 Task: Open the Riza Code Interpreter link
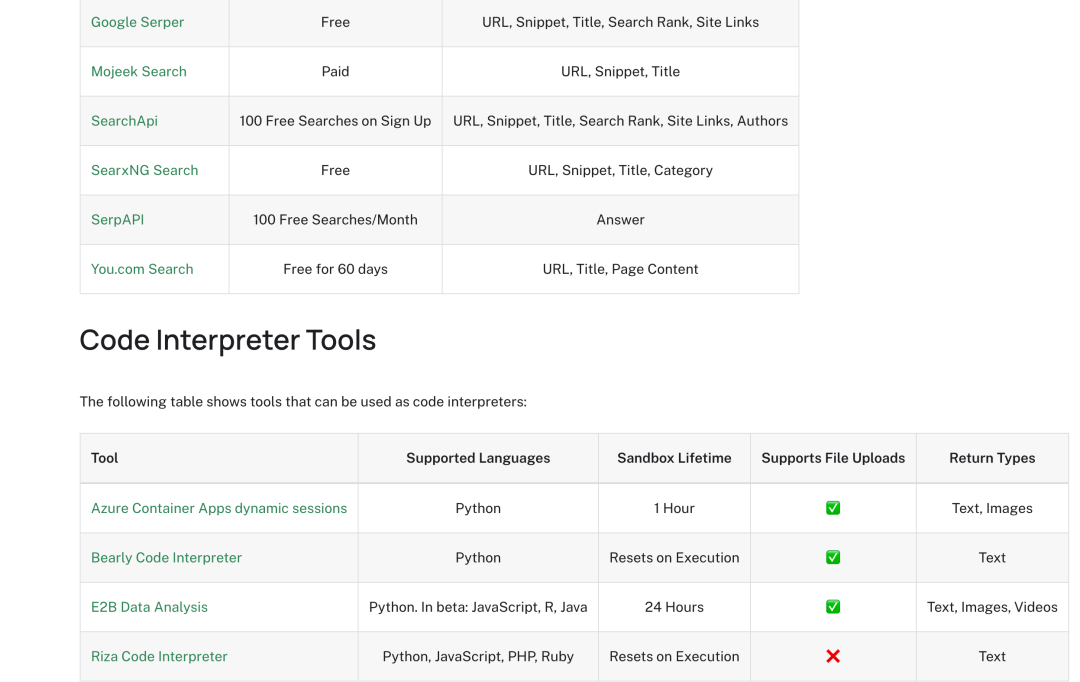click(159, 657)
